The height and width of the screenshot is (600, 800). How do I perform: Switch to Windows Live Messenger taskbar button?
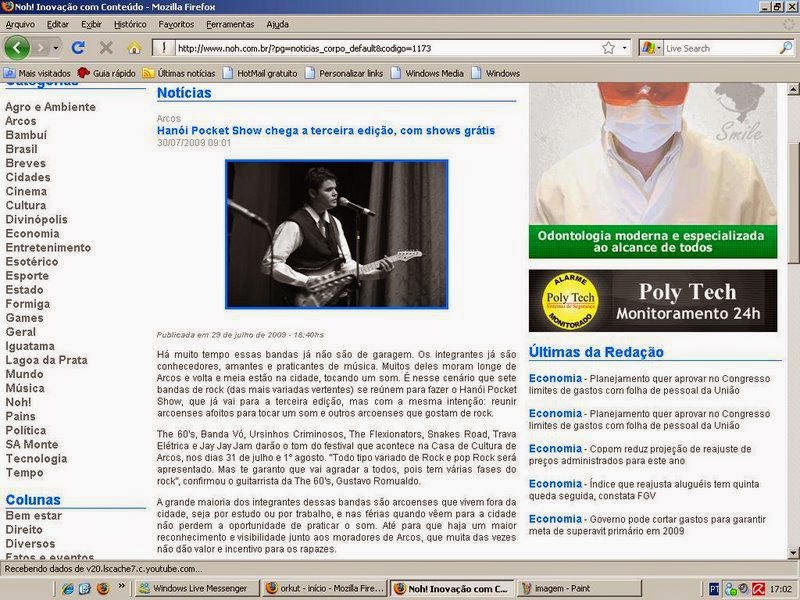tap(196, 588)
